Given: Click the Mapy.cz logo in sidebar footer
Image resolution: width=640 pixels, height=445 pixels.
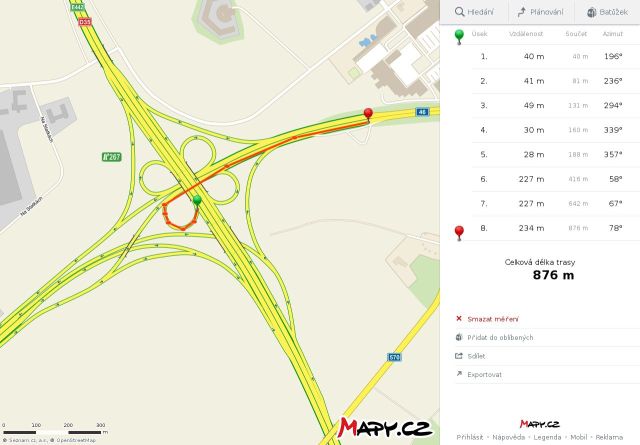Looking at the screenshot, I should [x=539, y=424].
